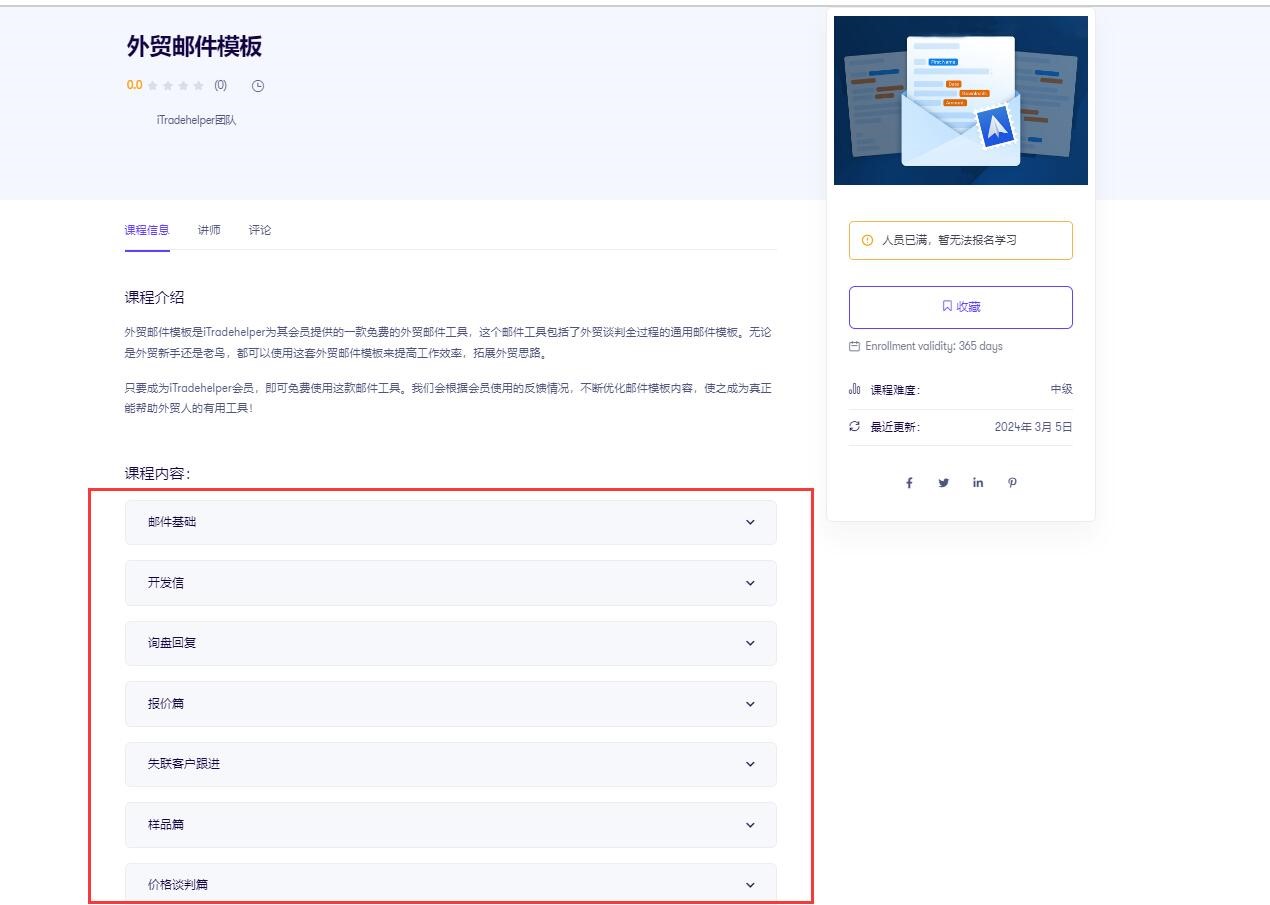
Task: Click the refresh icon for 最近更新
Action: (x=854, y=427)
